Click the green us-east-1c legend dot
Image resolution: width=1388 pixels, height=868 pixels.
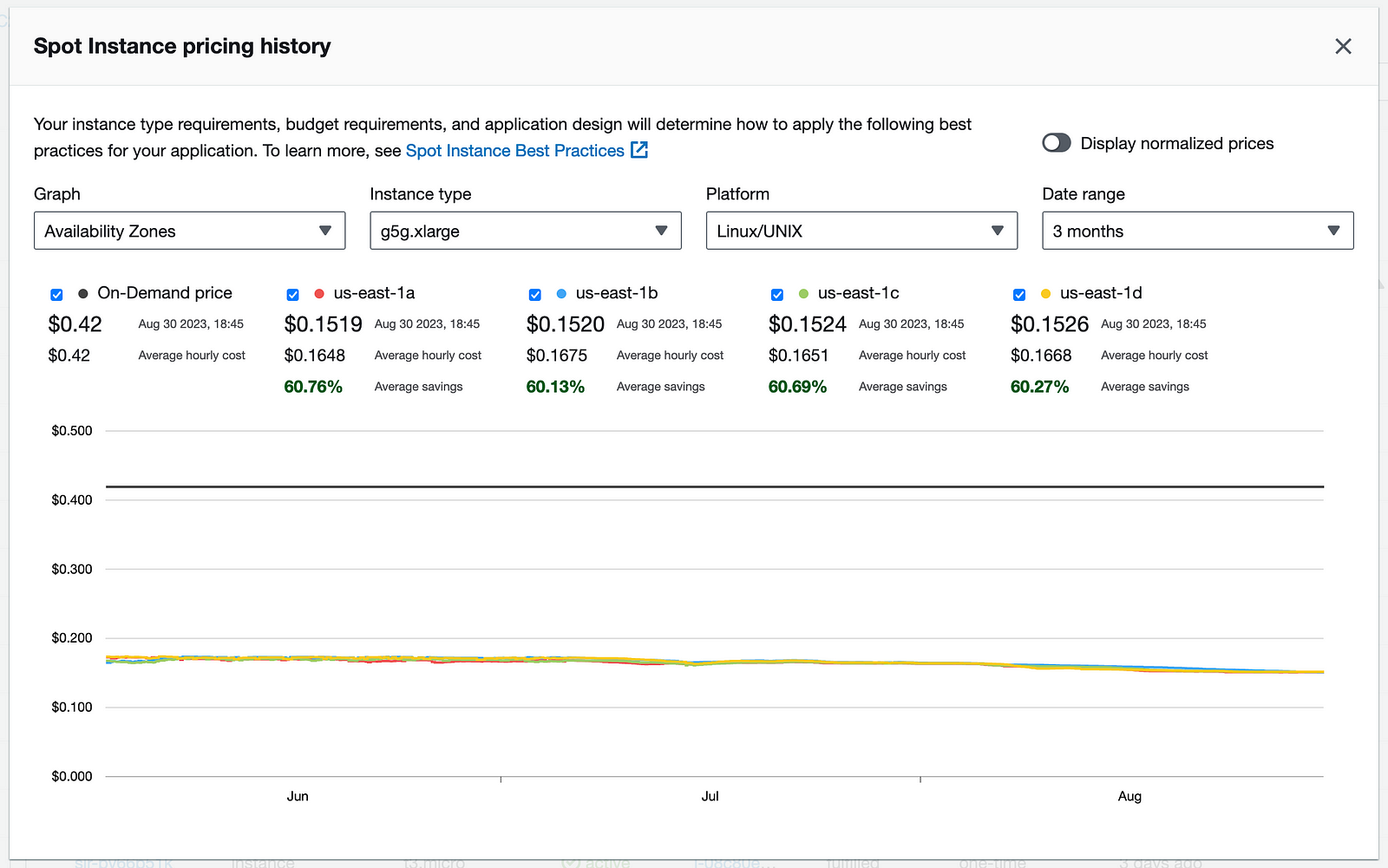(x=803, y=294)
